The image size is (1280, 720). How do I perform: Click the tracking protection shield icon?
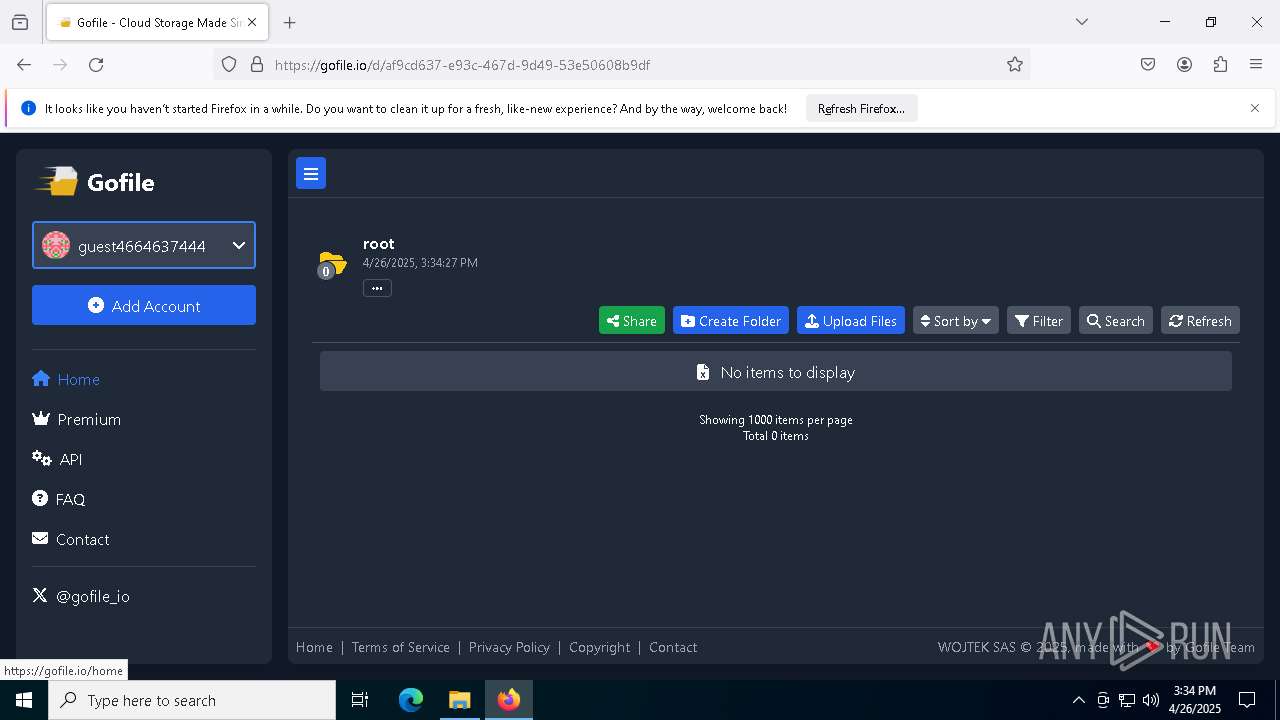229,65
